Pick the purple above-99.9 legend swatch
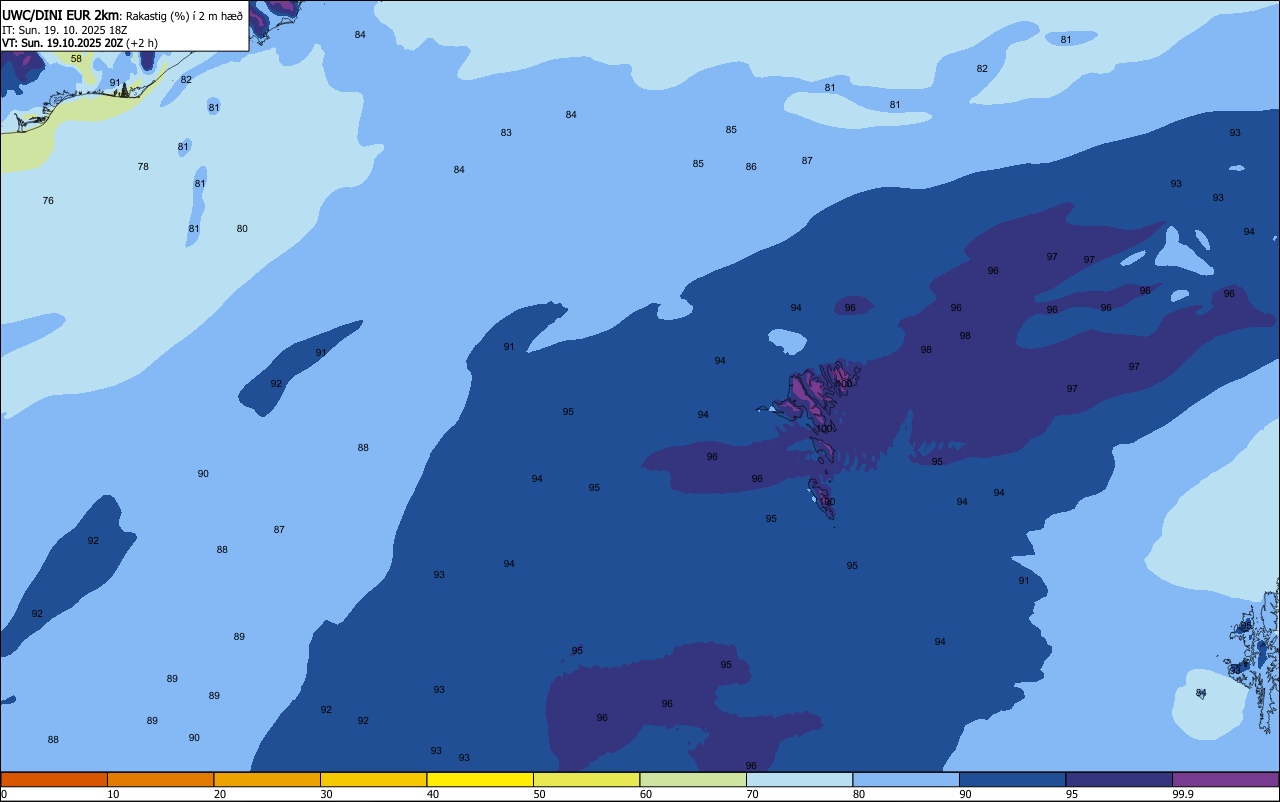 pyautogui.click(x=1225, y=779)
